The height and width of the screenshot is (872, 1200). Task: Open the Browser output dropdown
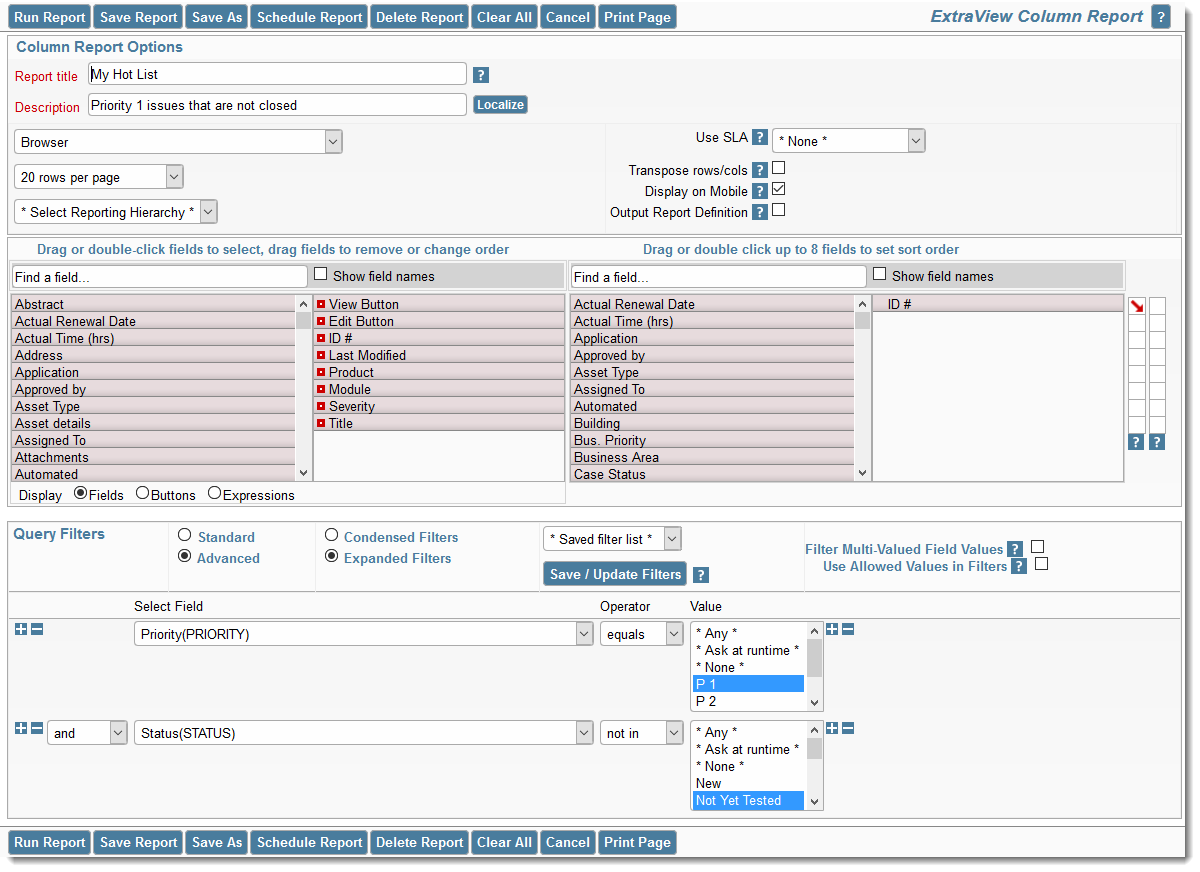click(x=179, y=142)
